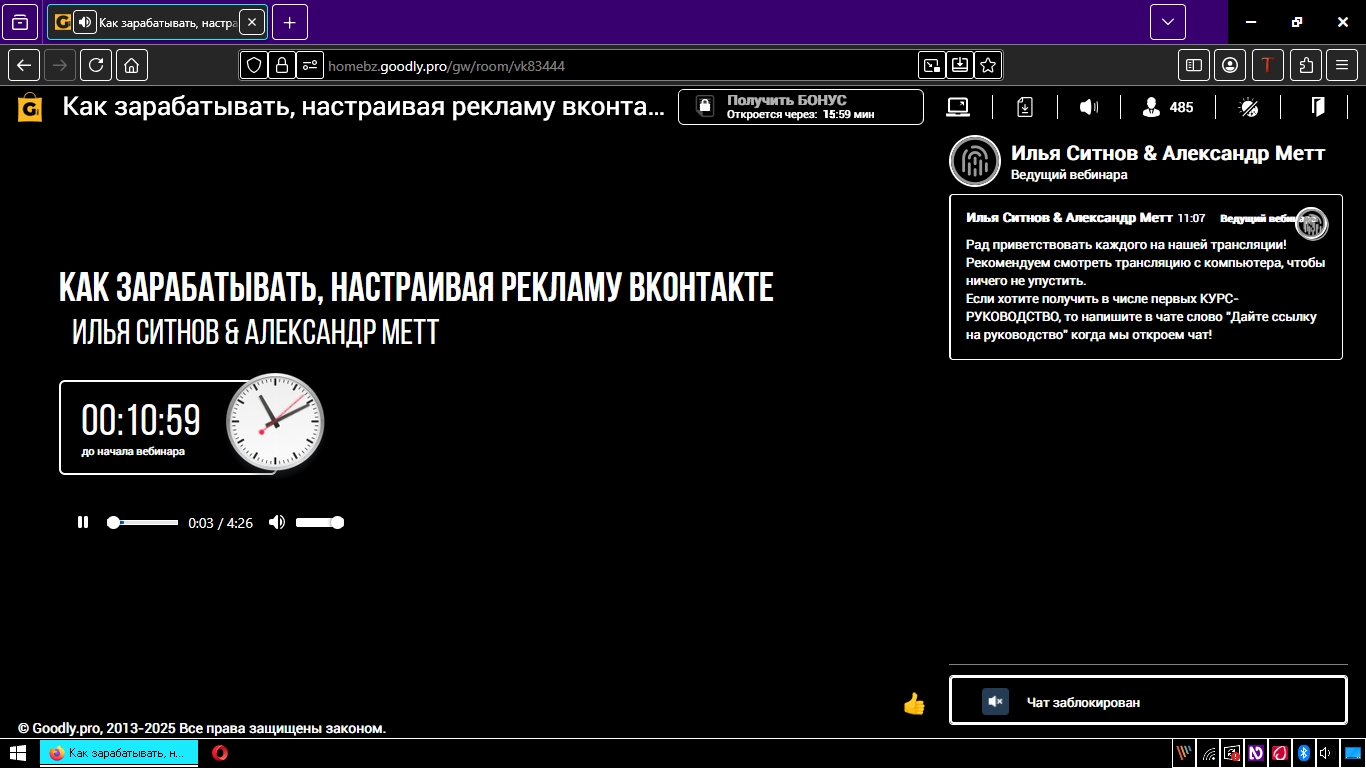Open the Firefox extensions puzzle icon
Viewport: 1366px width, 768px height.
tap(1306, 65)
